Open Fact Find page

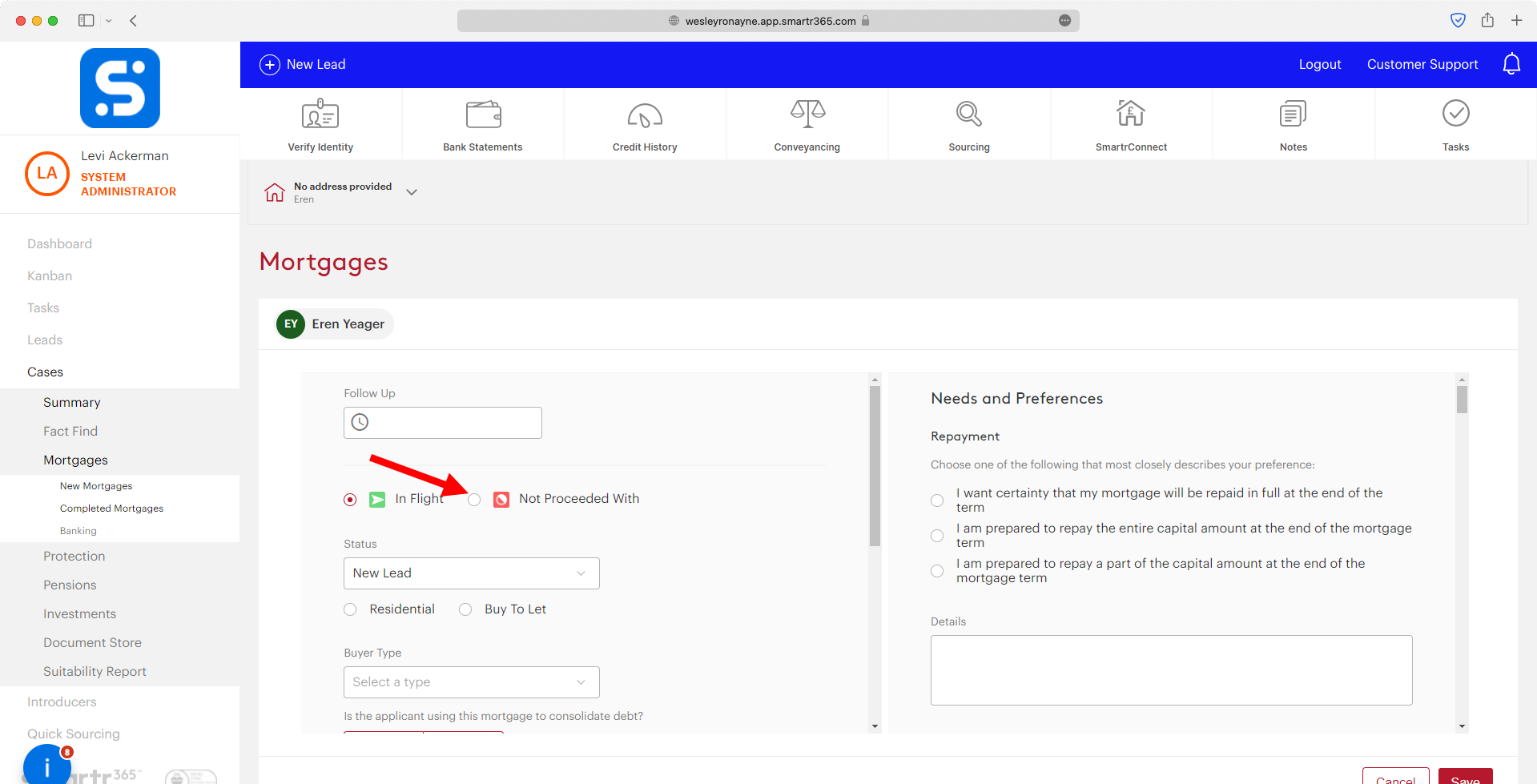[70, 431]
